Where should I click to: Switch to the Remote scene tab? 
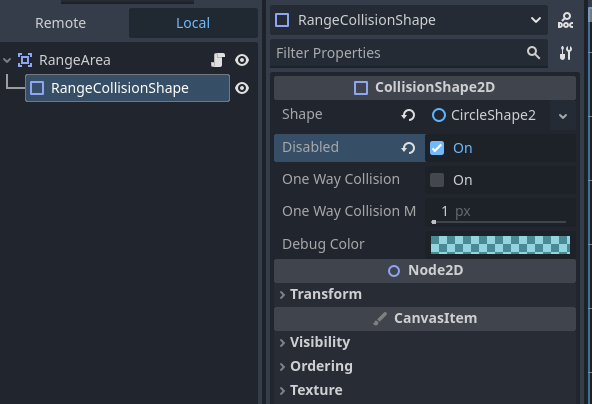tap(60, 23)
